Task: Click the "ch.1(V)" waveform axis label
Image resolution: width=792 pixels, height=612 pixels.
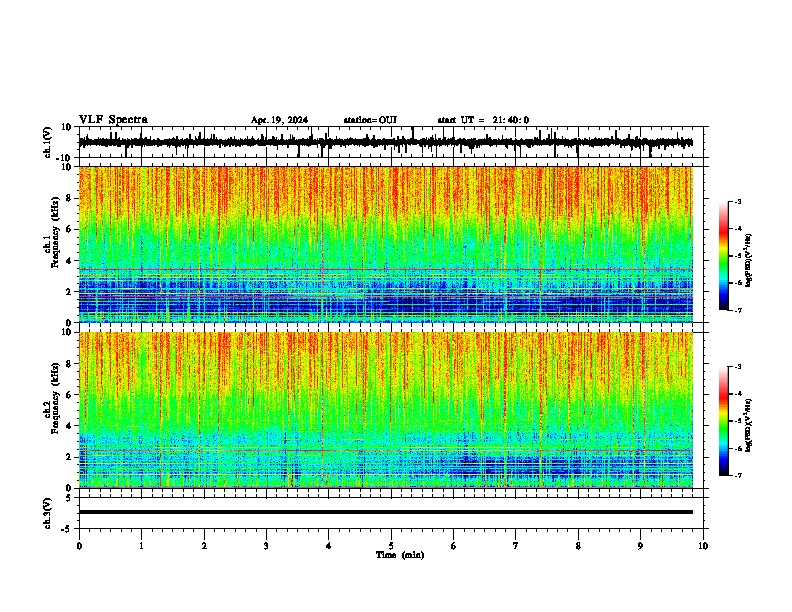Action: tap(48, 143)
